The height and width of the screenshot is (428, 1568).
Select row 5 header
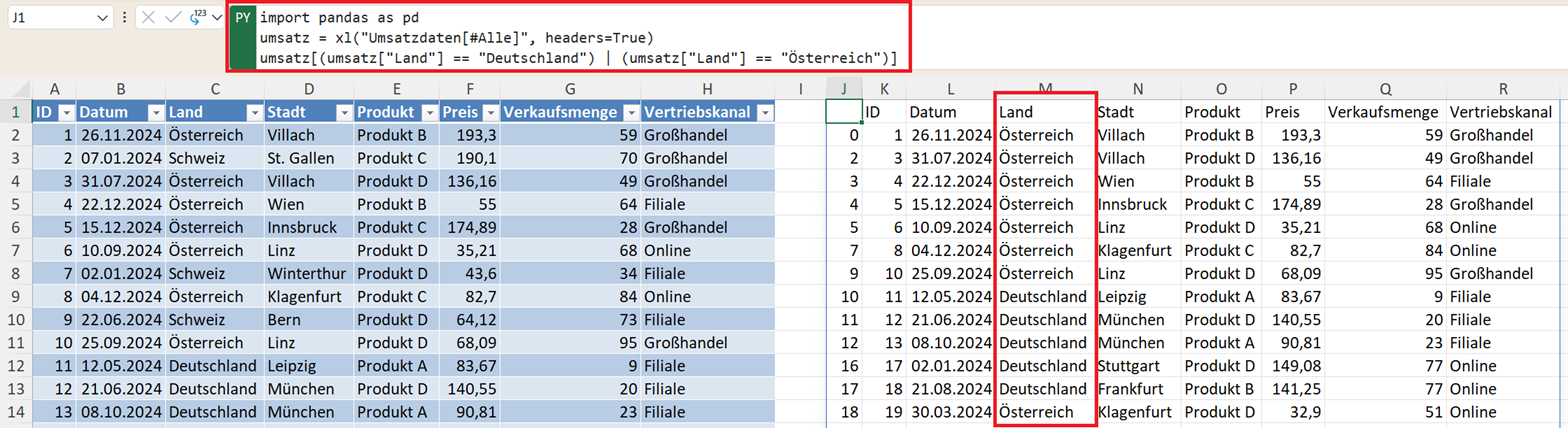pos(16,204)
